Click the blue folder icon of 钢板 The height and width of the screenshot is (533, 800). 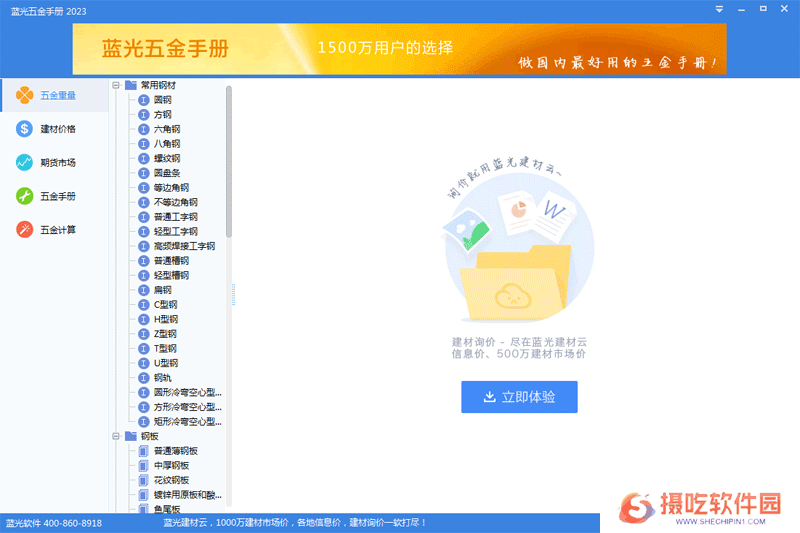click(x=131, y=436)
